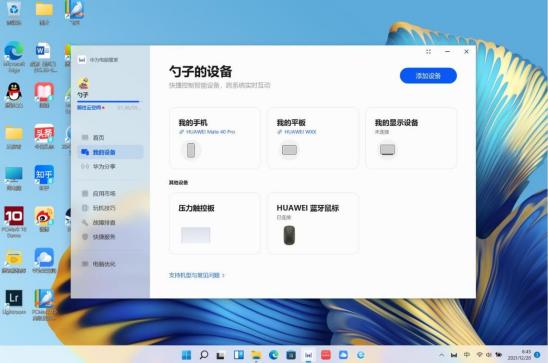
Task: Click the tablet icon in 我的平板 card
Action: pos(289,150)
